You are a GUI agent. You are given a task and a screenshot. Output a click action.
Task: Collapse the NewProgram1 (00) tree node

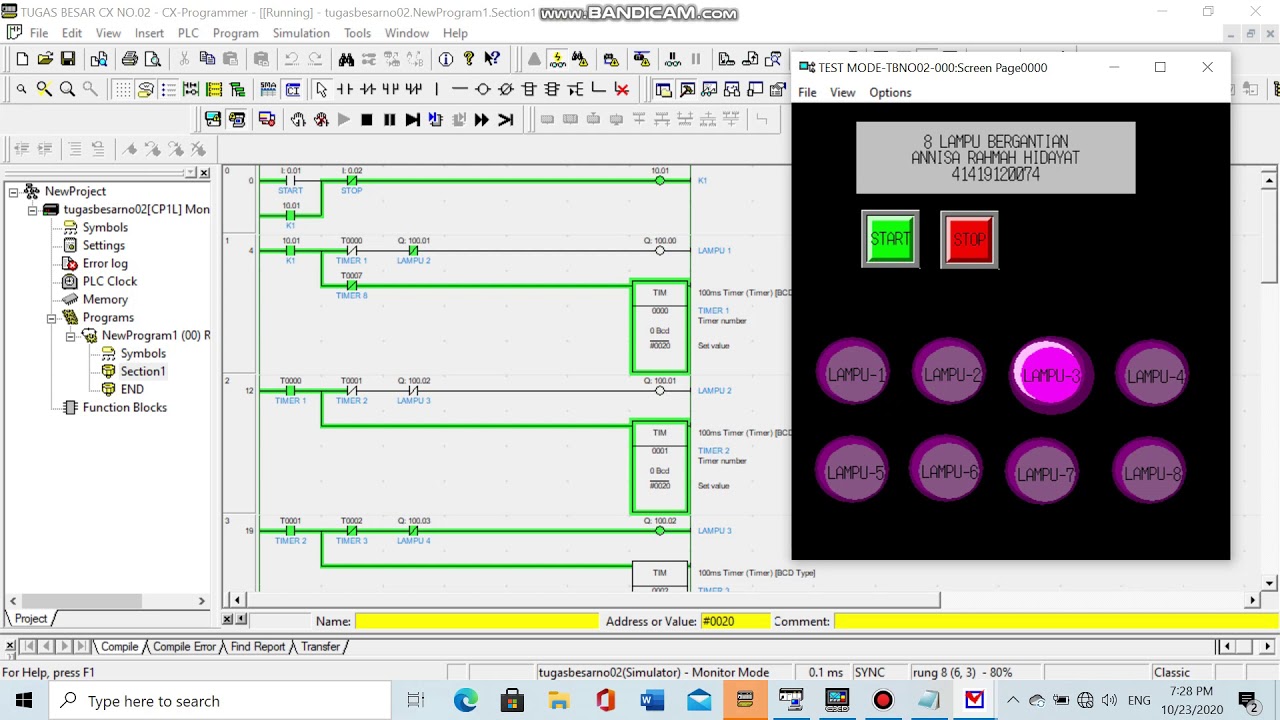coord(70,335)
